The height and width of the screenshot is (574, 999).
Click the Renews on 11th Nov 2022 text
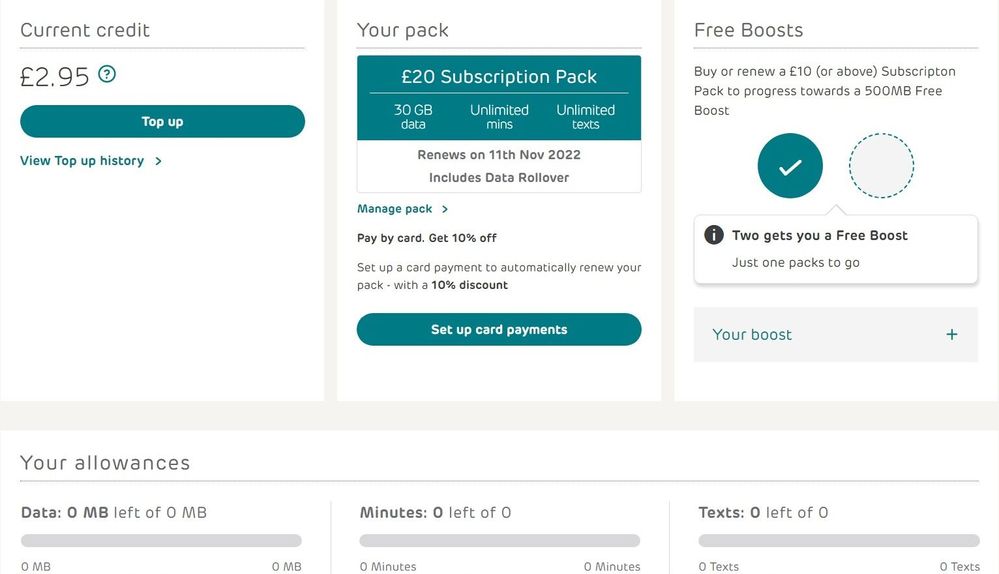click(499, 155)
